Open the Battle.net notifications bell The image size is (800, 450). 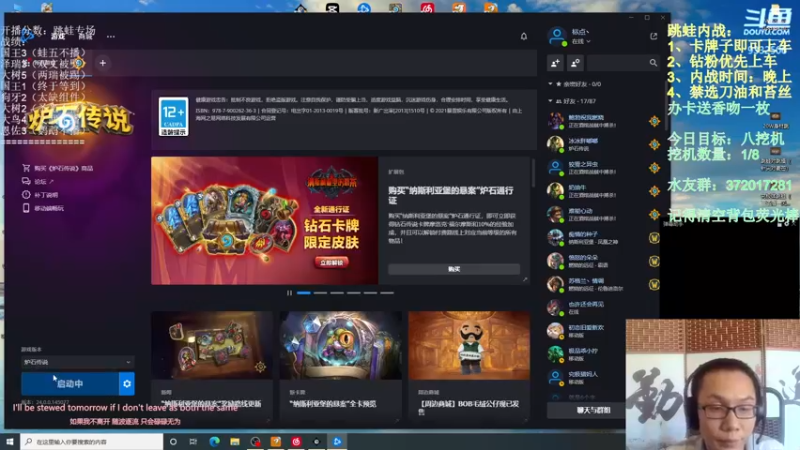[x=523, y=36]
